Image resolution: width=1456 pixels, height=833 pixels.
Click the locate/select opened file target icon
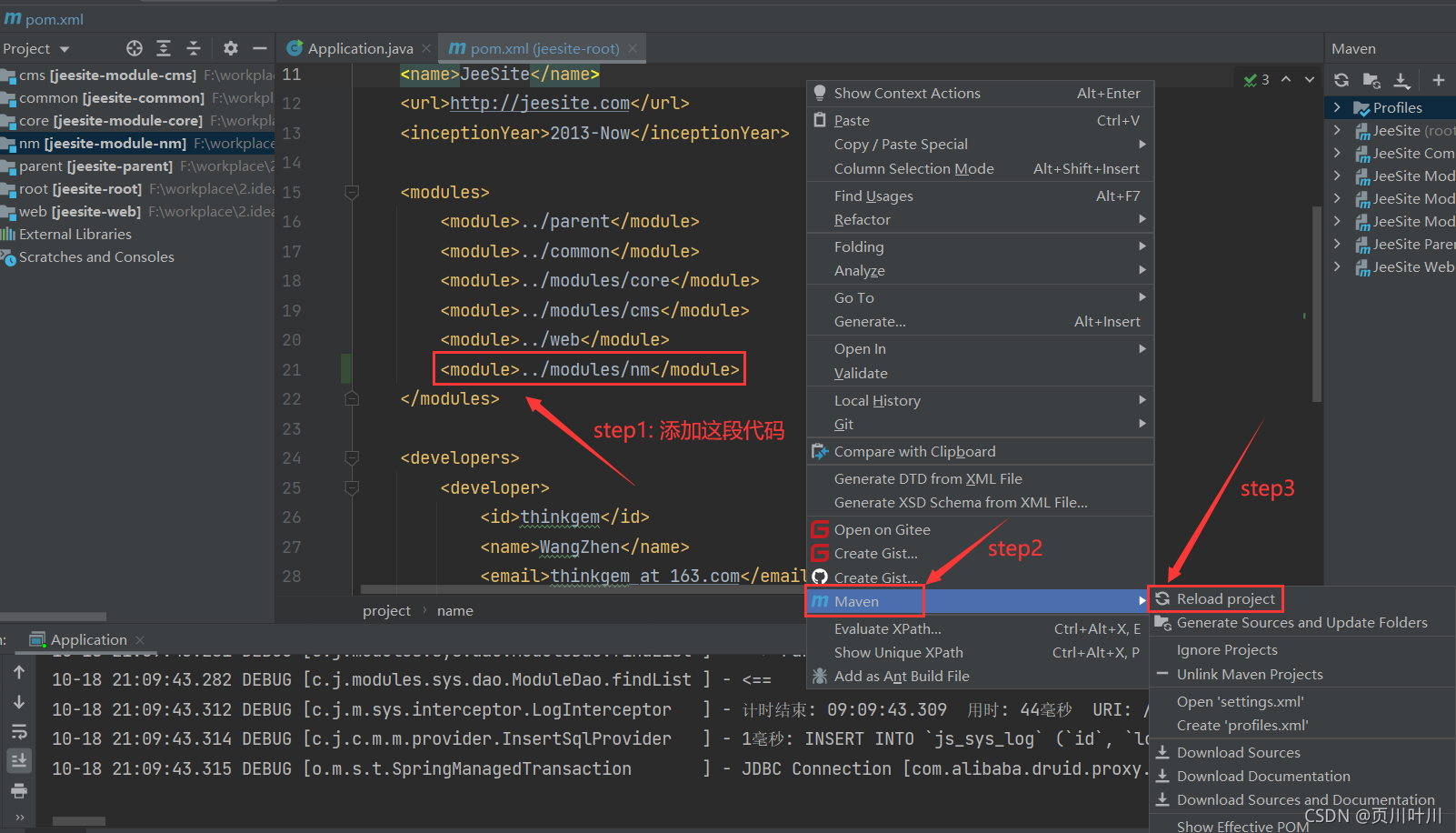(x=135, y=48)
